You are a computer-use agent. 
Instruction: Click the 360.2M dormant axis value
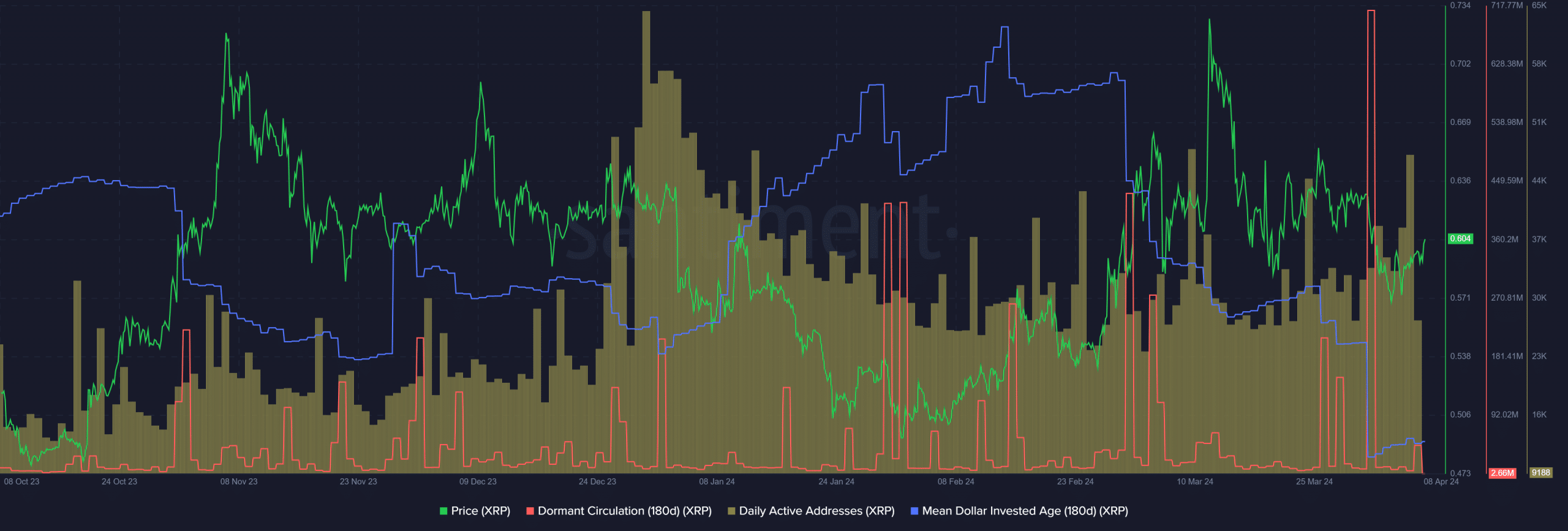1504,239
